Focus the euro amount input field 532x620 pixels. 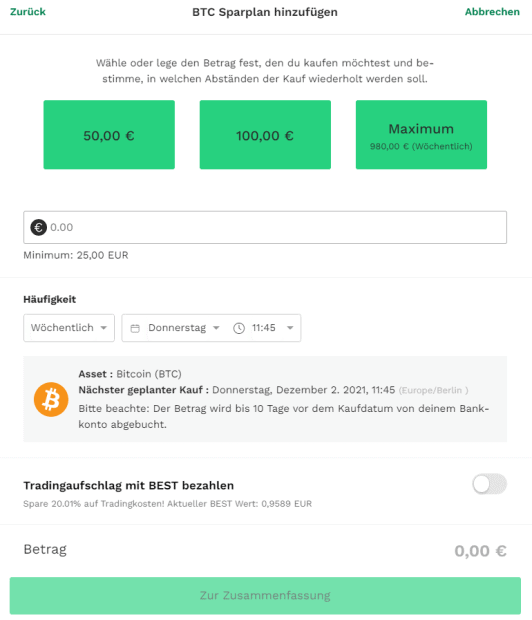[x=265, y=227]
